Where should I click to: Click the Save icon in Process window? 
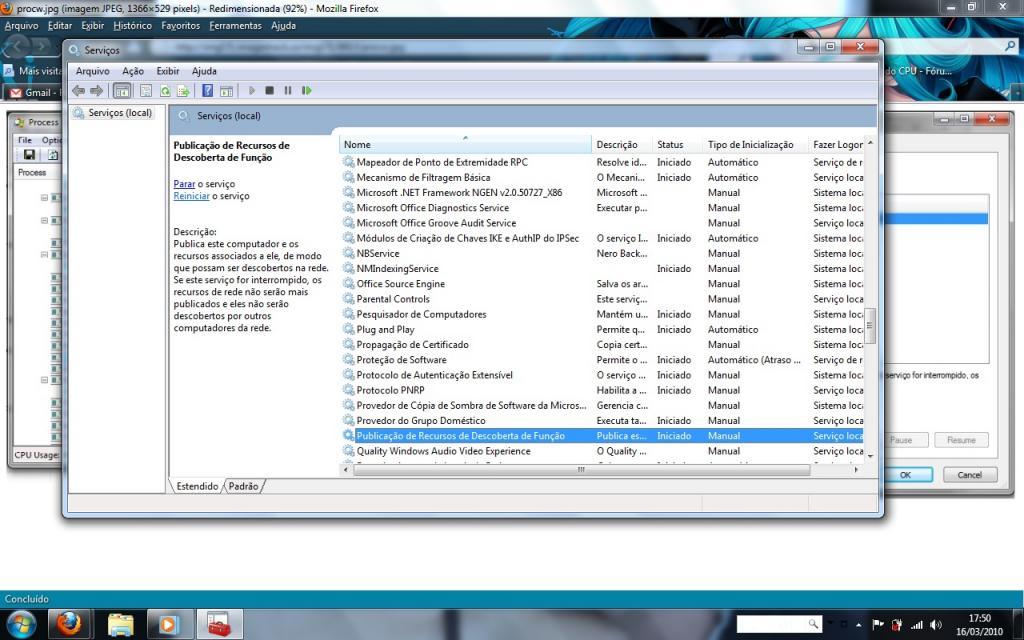click(x=29, y=155)
